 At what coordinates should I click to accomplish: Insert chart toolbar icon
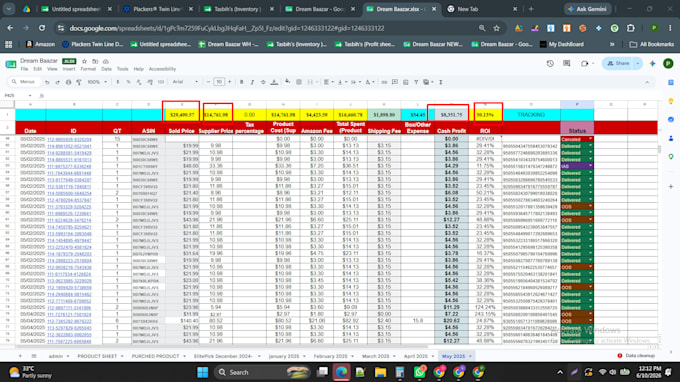tap(405, 82)
